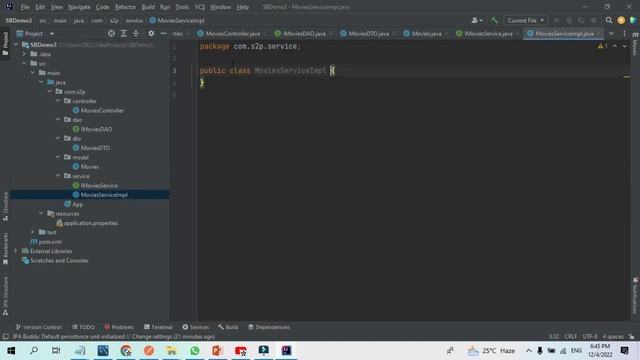Open File Explorer from the taskbar
Screen dimensions: 640x360
(x=171, y=351)
